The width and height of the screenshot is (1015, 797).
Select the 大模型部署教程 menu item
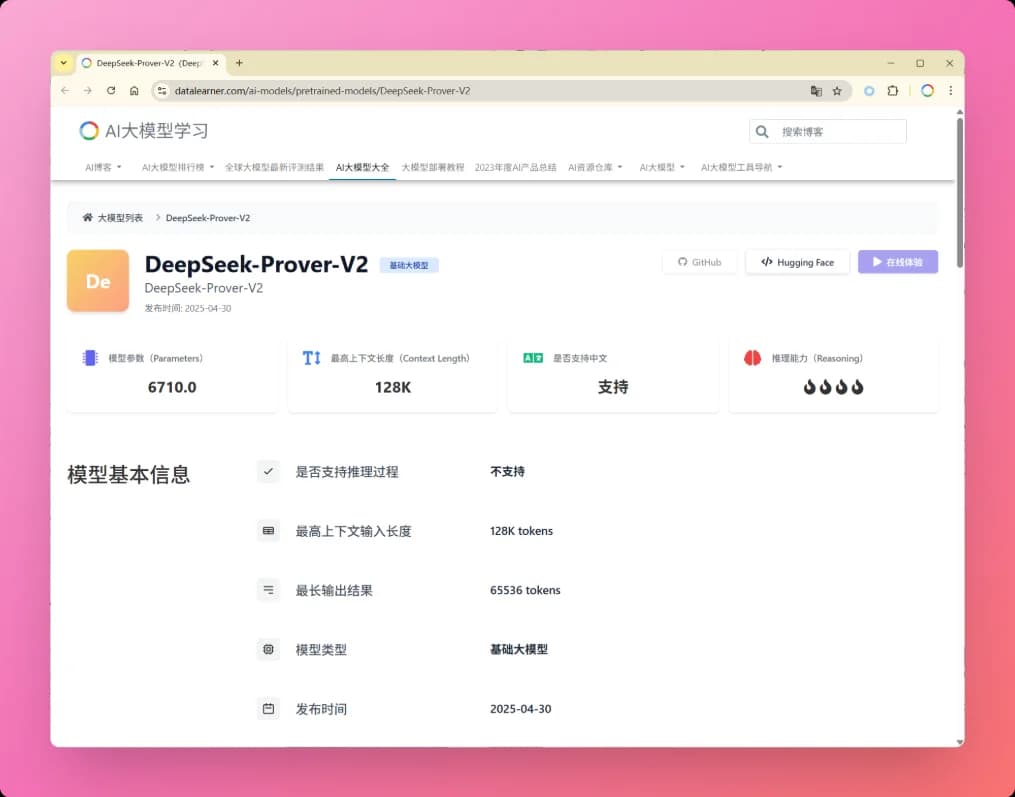(434, 167)
